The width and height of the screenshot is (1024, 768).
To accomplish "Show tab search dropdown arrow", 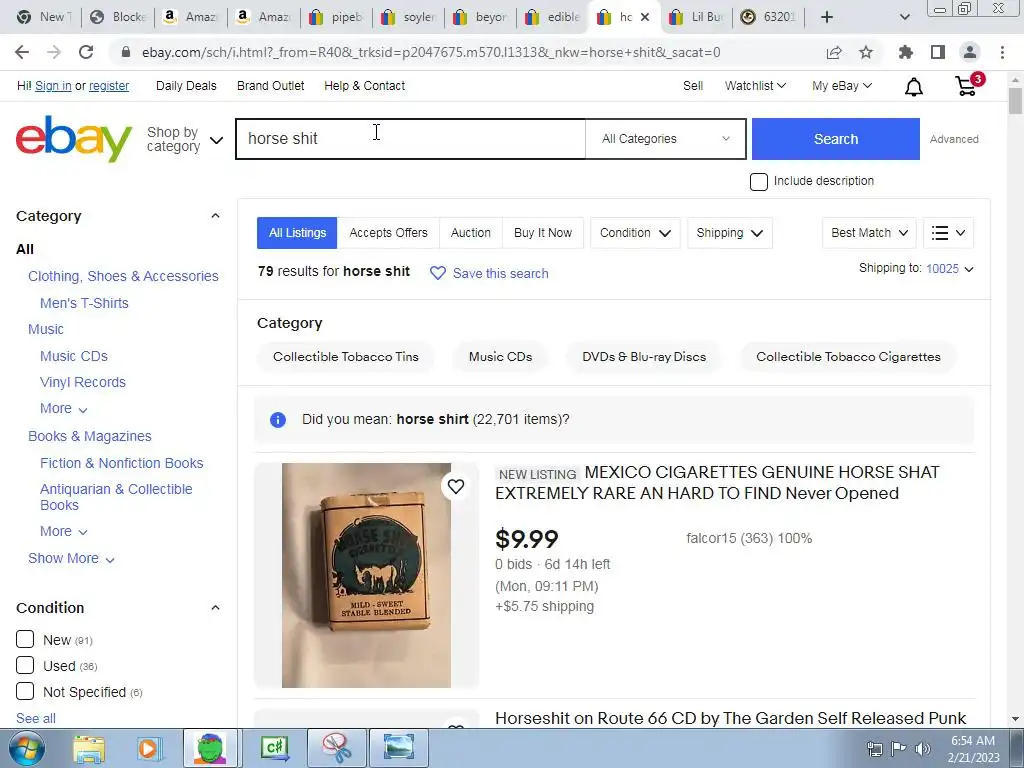I will tap(904, 17).
